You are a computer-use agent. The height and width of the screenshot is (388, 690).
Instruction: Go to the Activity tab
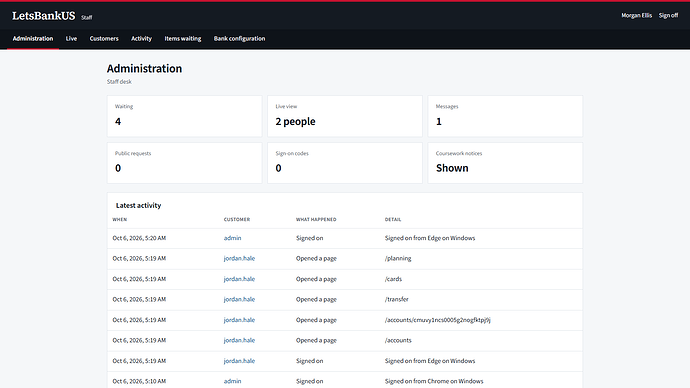pyautogui.click(x=141, y=39)
